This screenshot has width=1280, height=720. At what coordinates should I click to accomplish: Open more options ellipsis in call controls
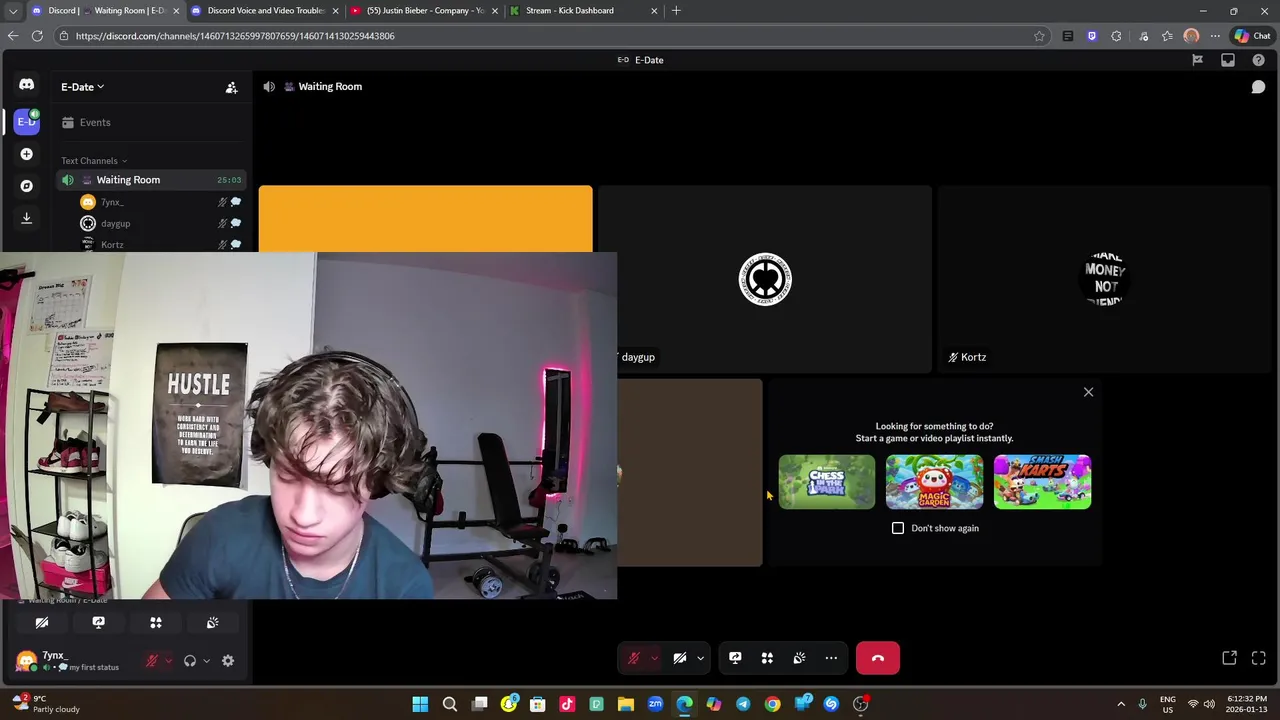tap(831, 658)
